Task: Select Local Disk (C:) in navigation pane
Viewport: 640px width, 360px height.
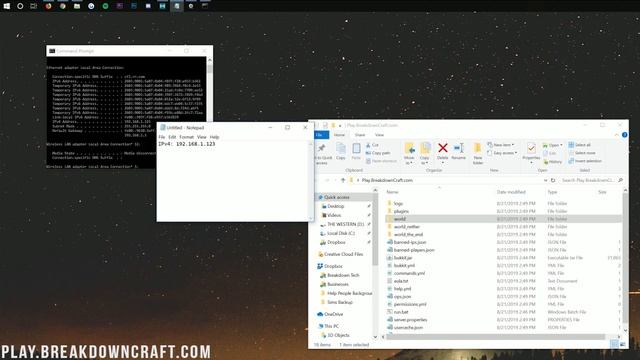Action: (x=340, y=233)
